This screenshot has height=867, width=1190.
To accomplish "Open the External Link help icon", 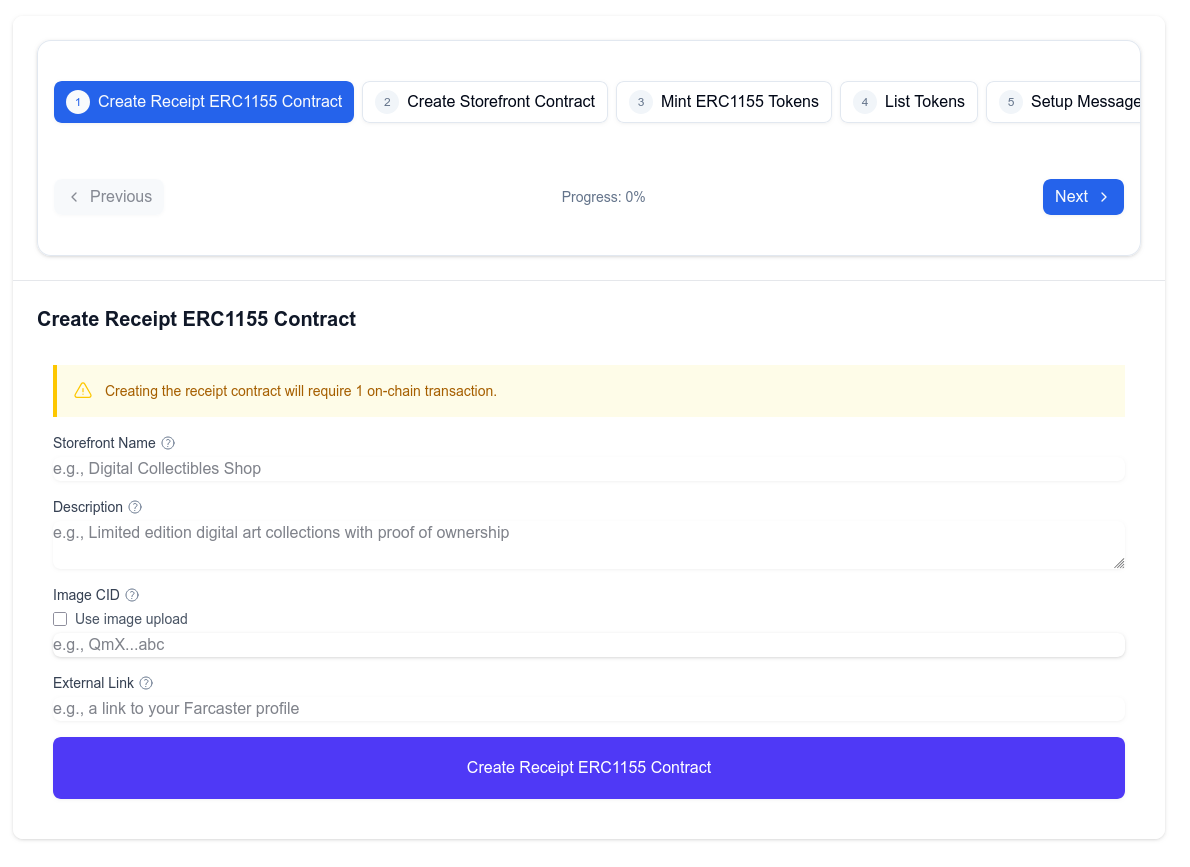I will [x=146, y=682].
